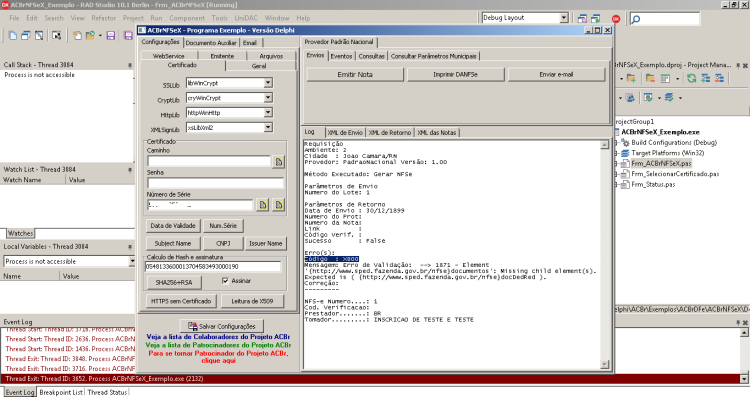Click the Open project folder icon
750x398 pixels.
[x=90, y=35]
